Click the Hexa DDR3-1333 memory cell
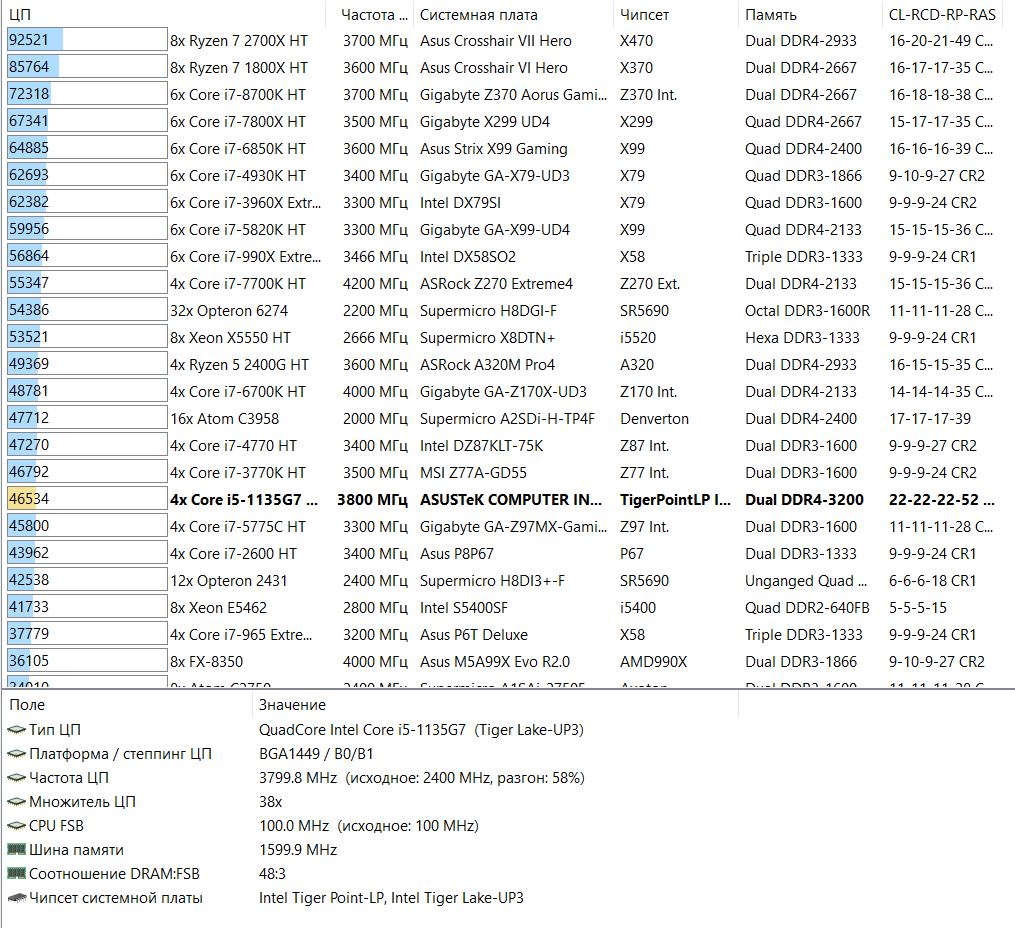Image resolution: width=1015 pixels, height=928 pixels. point(802,338)
